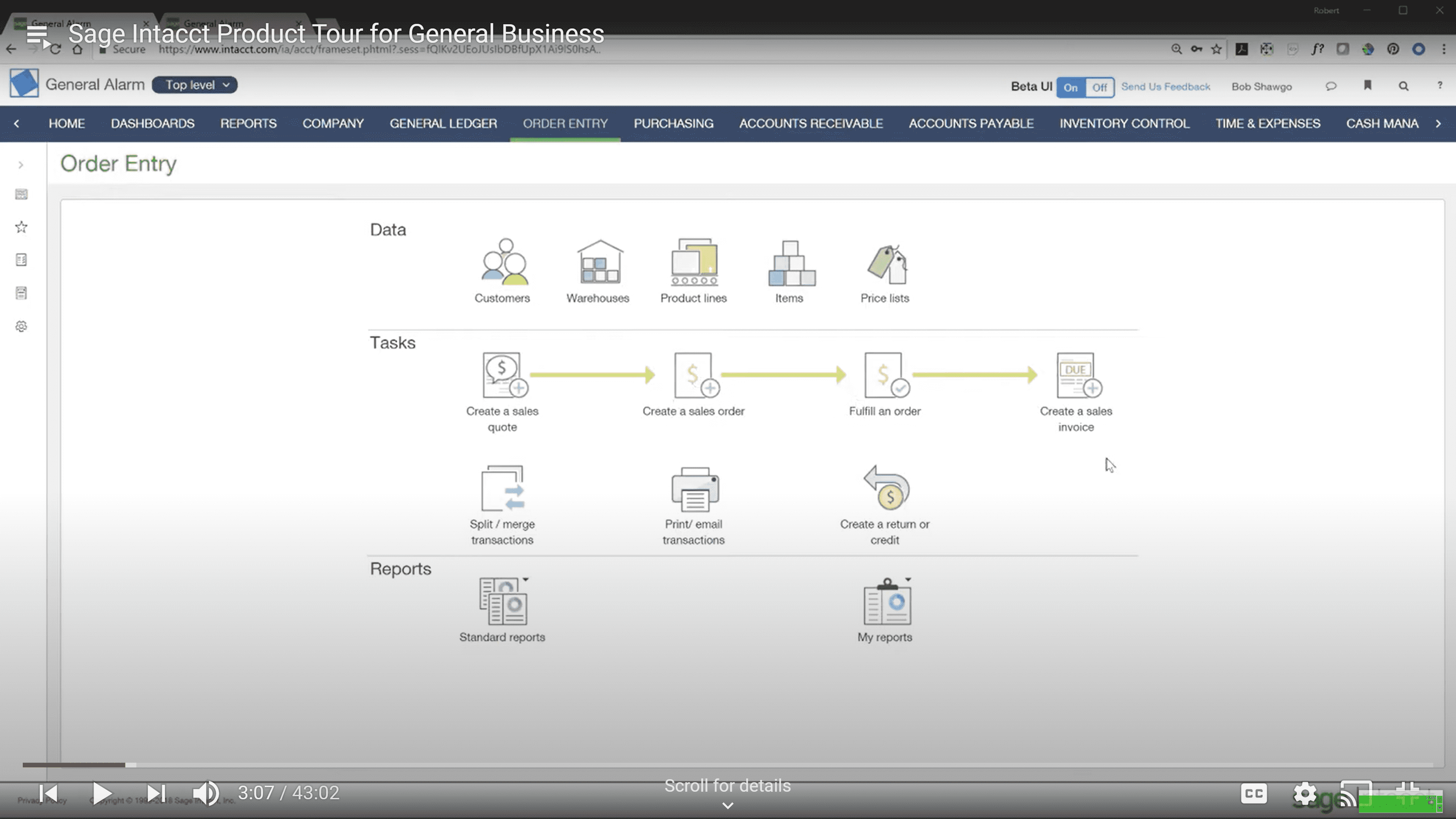Expand the left sidebar chevron
1456x819 pixels.
click(x=21, y=165)
